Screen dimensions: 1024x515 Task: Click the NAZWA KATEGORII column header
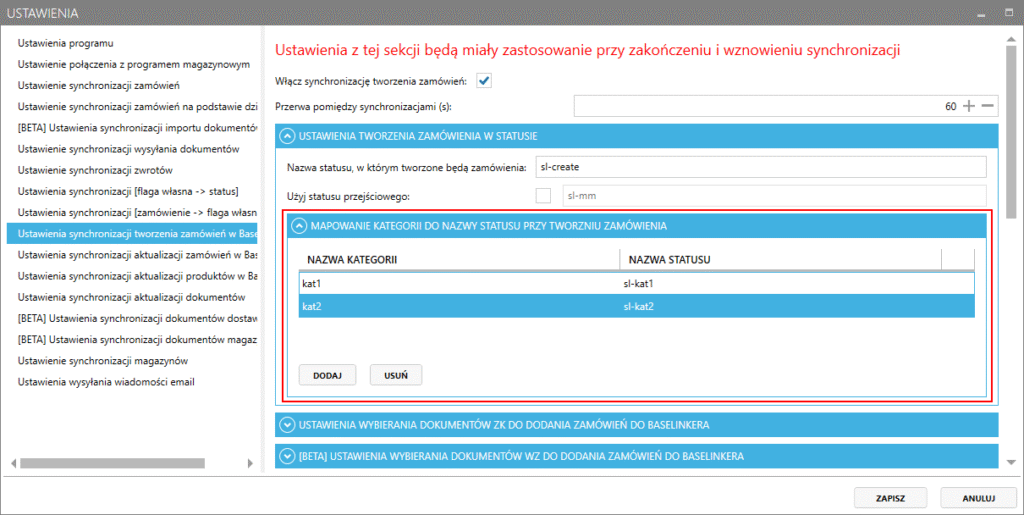pyautogui.click(x=458, y=260)
